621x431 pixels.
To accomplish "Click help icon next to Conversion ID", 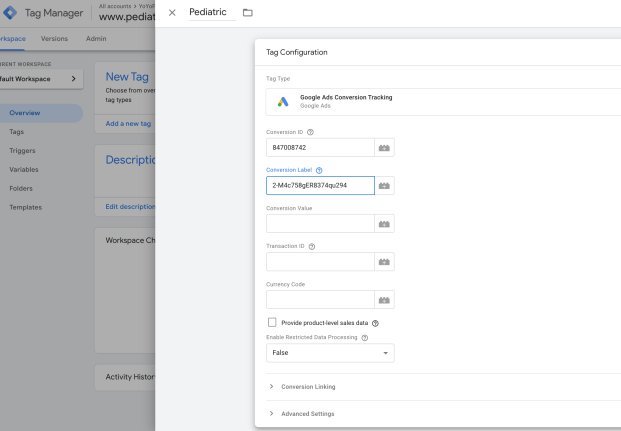I will coord(310,131).
